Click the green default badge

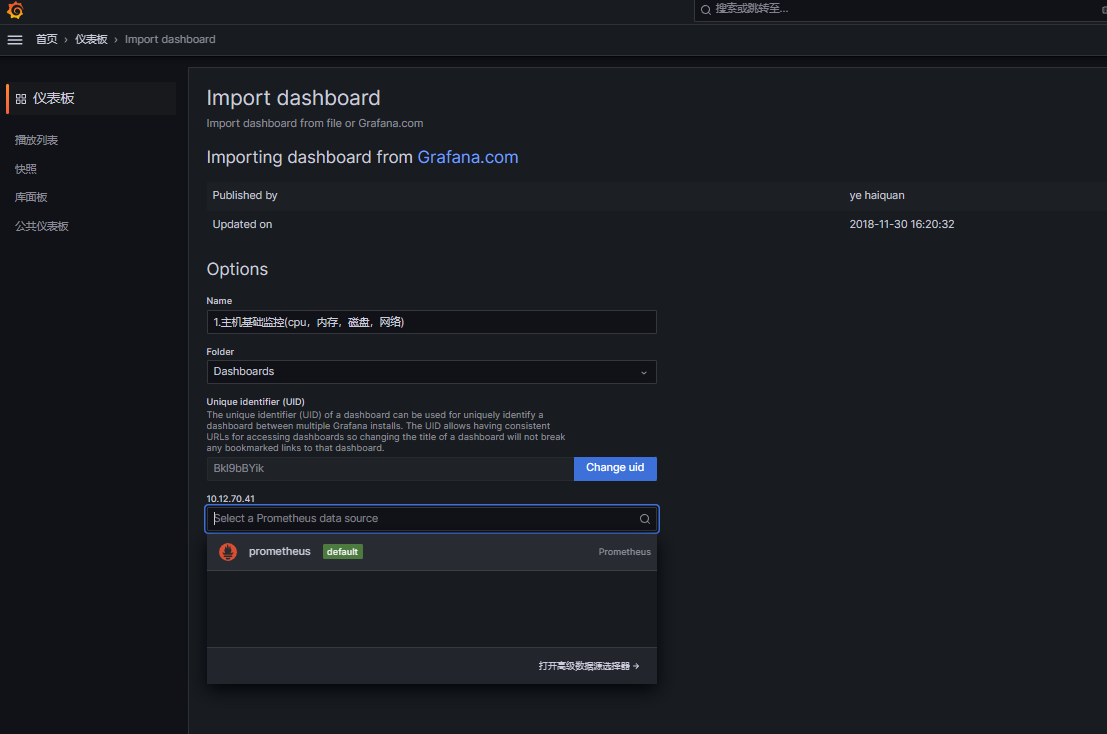click(x=342, y=552)
